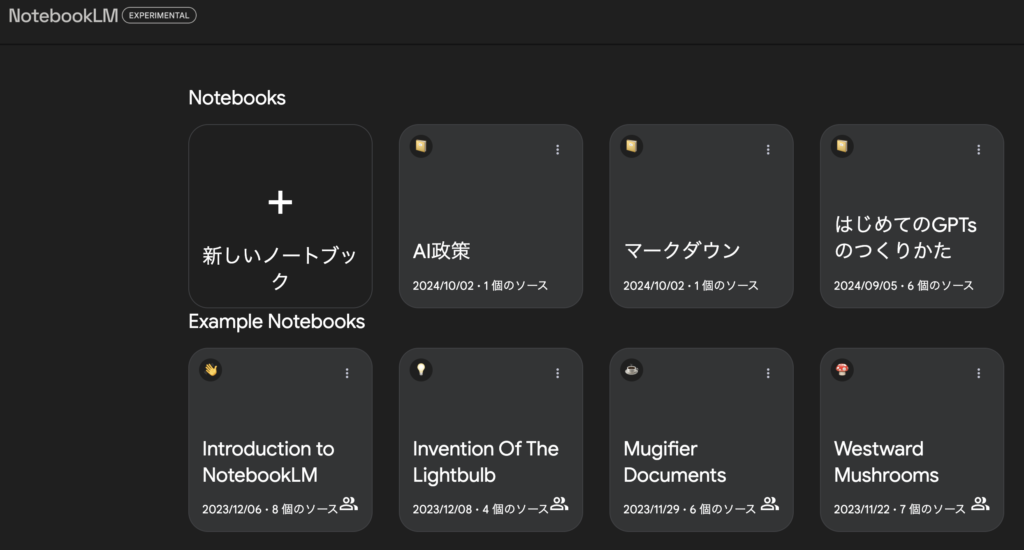Open the three-dot menu on マークダウン card

(x=768, y=150)
